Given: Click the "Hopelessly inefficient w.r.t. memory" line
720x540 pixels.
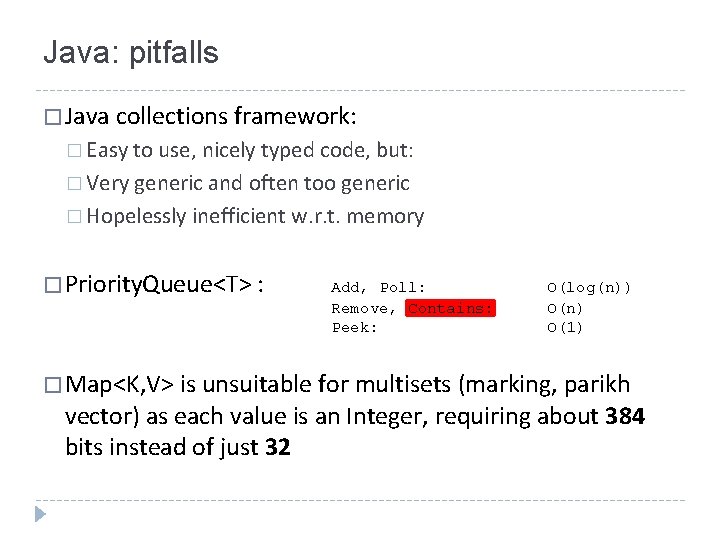Looking at the screenshot, I should point(255,217).
